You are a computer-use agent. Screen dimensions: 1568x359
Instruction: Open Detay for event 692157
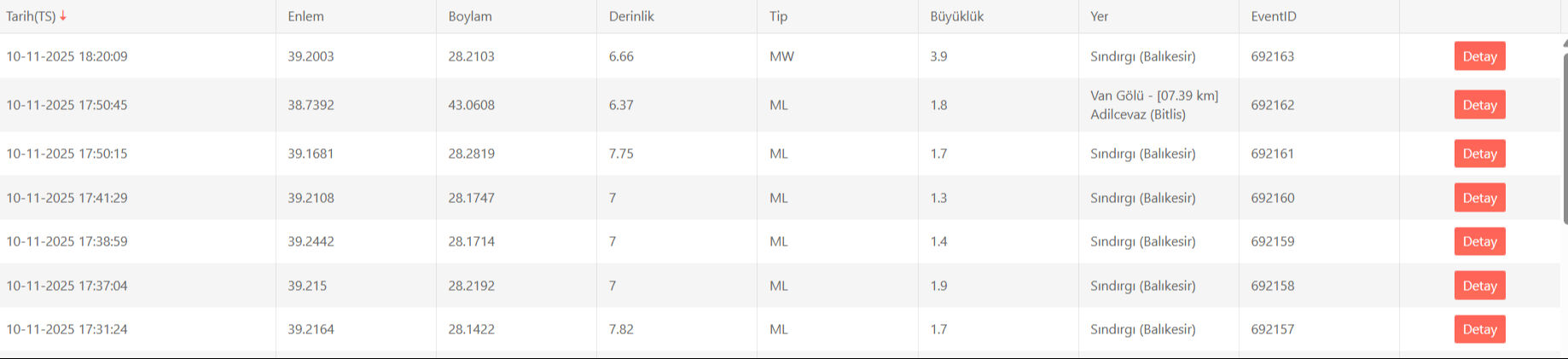(1479, 329)
